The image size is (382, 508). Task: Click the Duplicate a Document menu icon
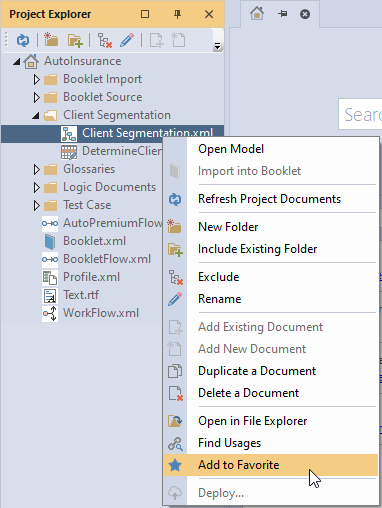[x=175, y=371]
